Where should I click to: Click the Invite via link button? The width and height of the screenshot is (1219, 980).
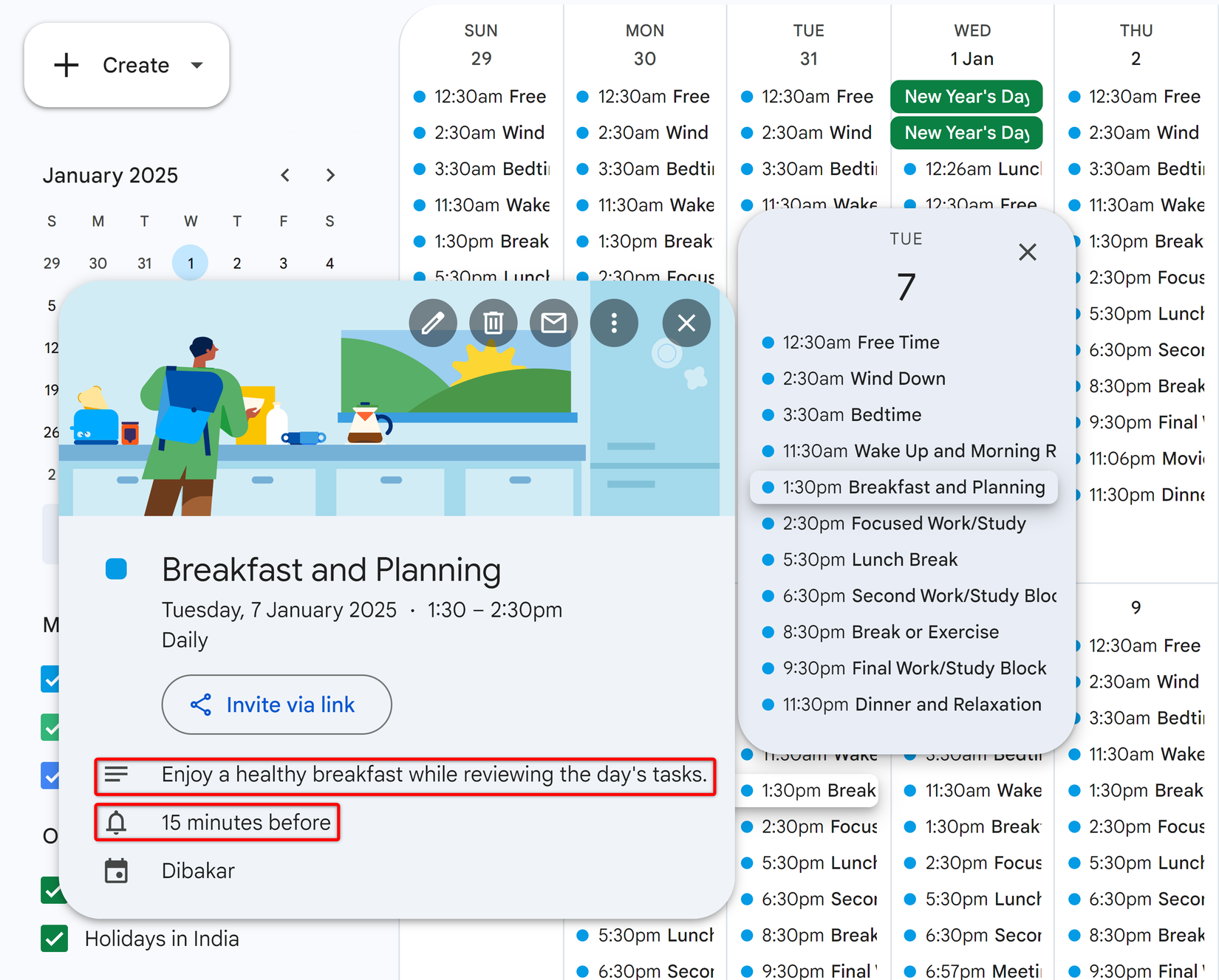(x=276, y=705)
